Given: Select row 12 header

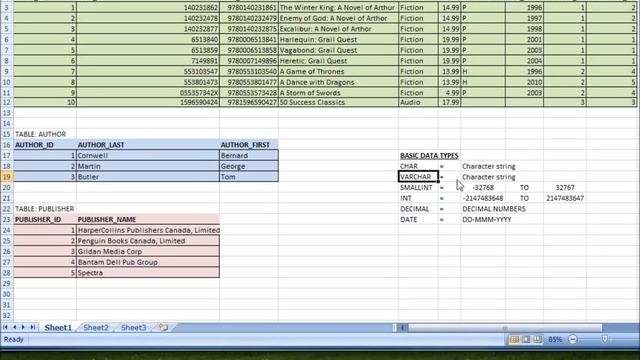Looking at the screenshot, I should (7, 102).
